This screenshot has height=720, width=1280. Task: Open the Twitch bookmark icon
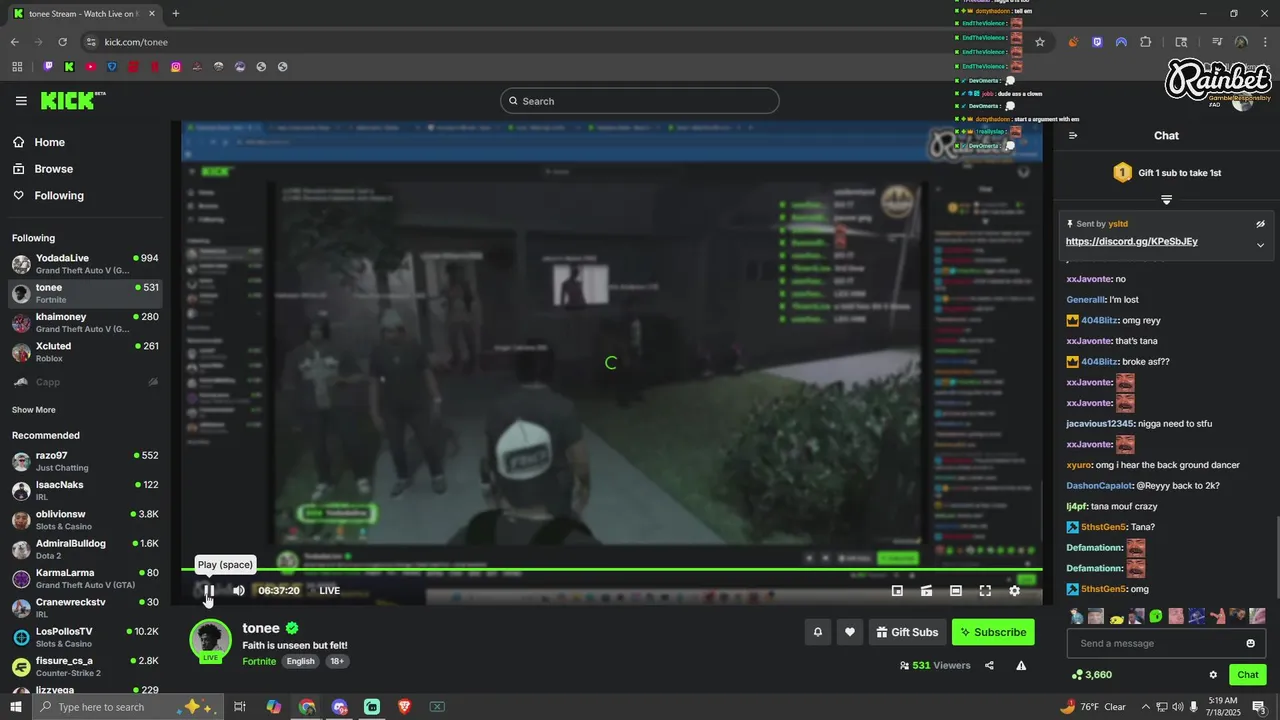click(47, 67)
